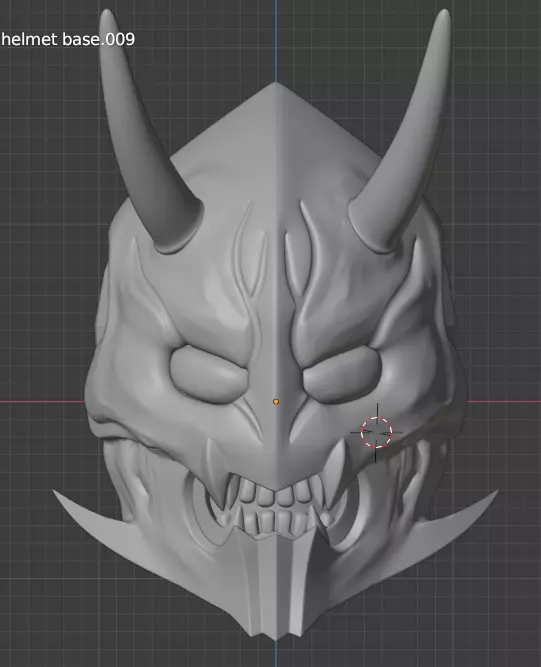This screenshot has width=541, height=667.
Task: Click the 'helmet base.009' object name text
Action: point(68,39)
